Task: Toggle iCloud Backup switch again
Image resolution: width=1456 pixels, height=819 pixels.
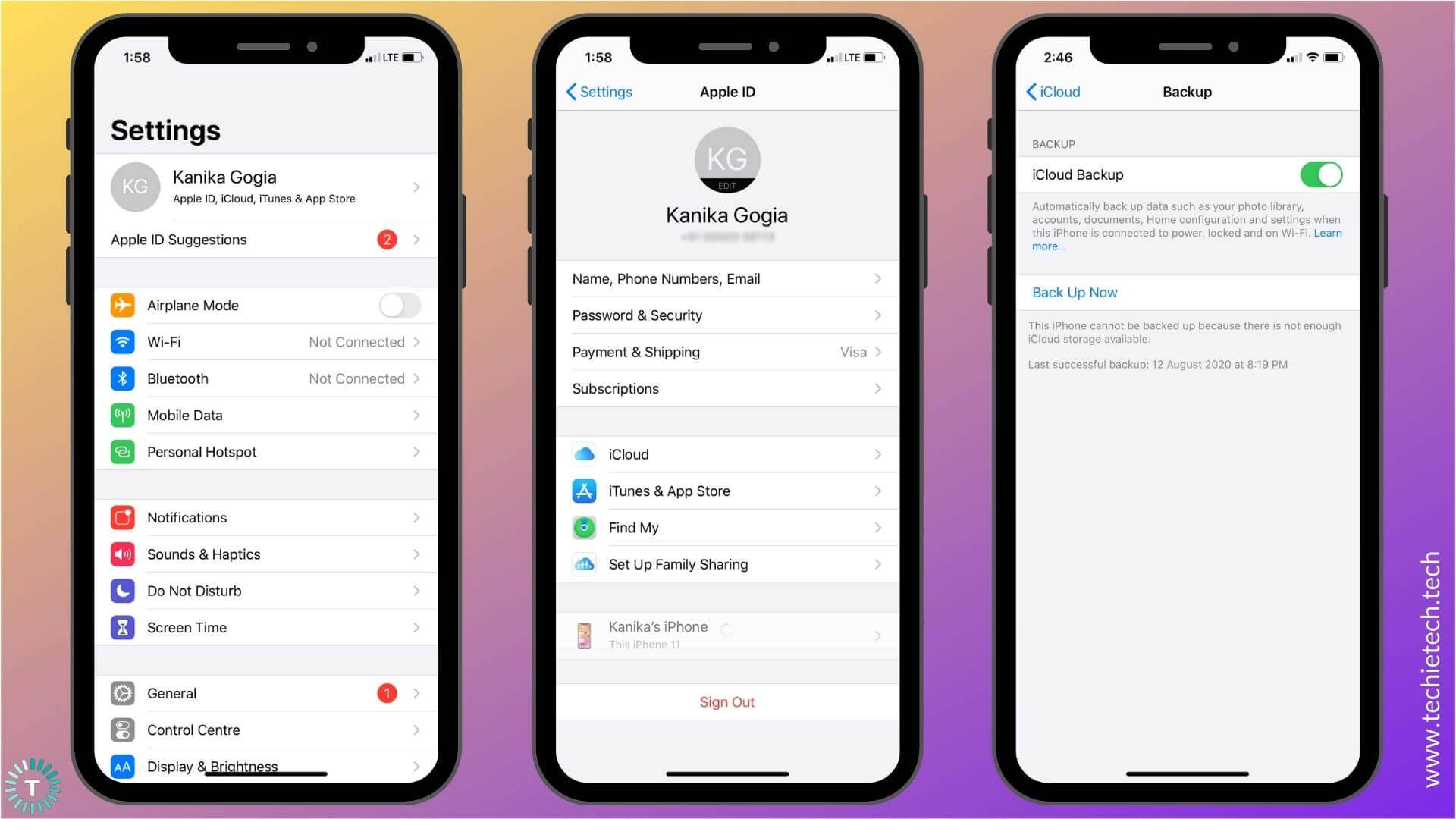Action: coord(1322,174)
